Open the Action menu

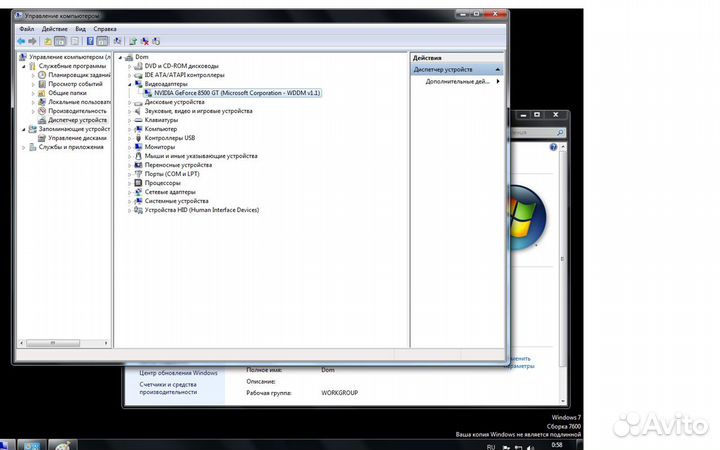[x=54, y=29]
